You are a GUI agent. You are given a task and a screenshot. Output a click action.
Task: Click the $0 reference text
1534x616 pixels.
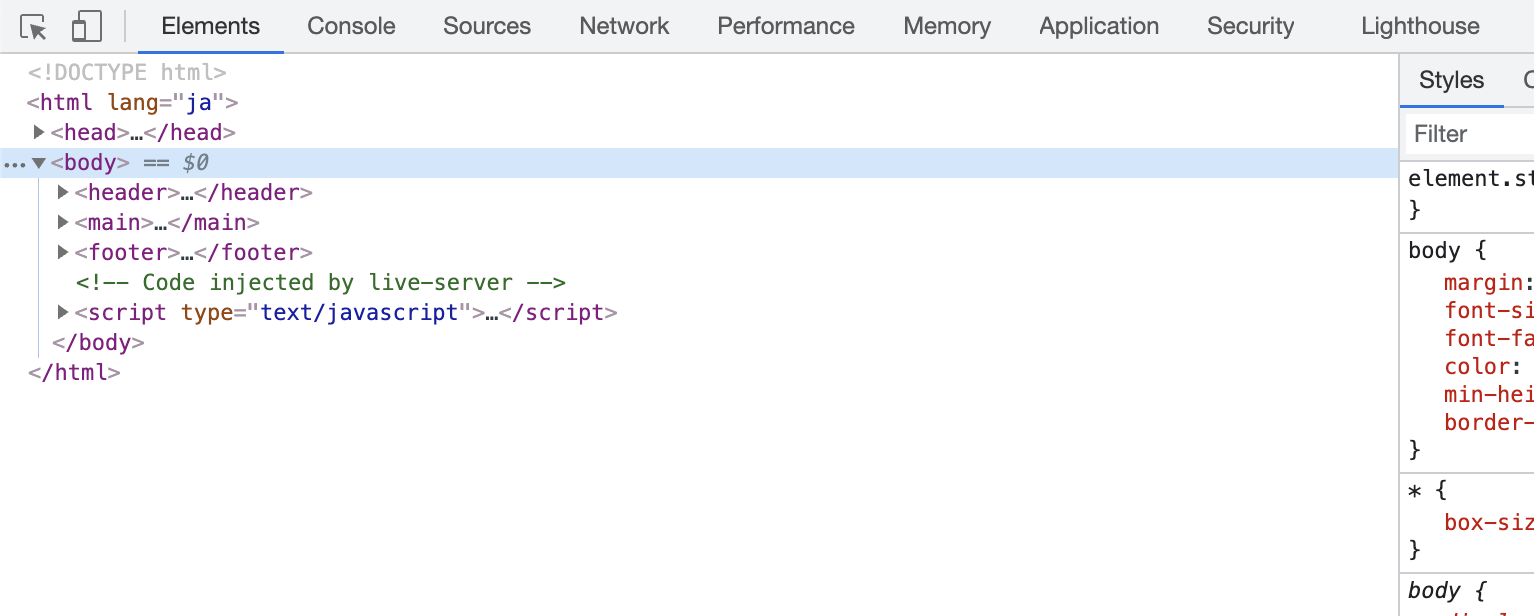195,162
